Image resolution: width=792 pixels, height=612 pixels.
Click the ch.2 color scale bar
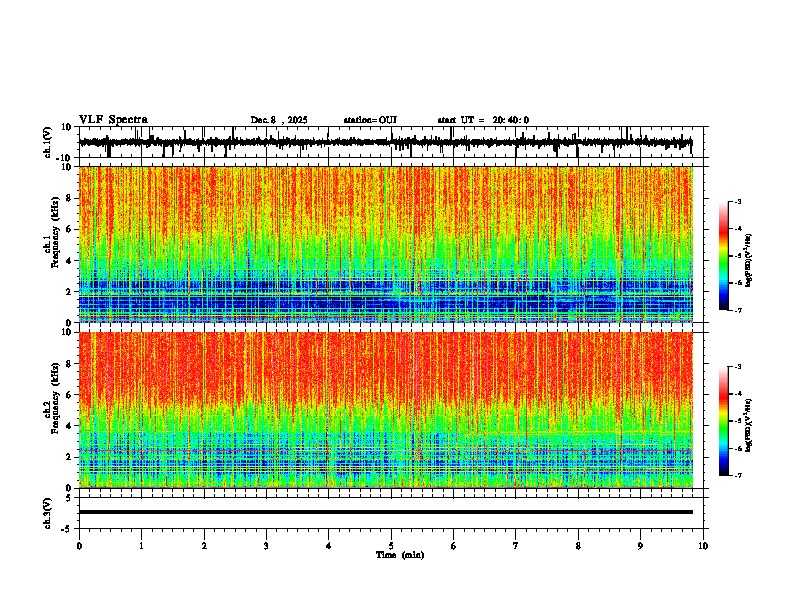723,421
